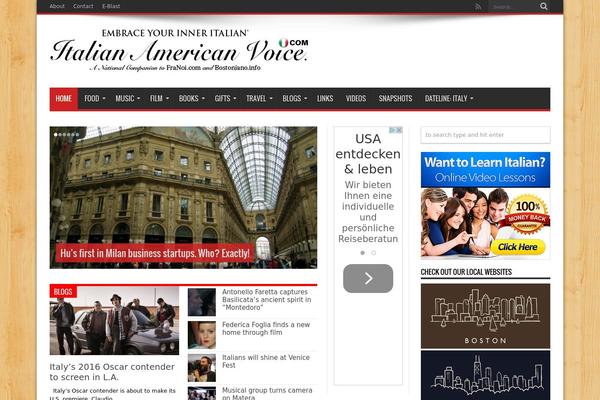The height and width of the screenshot is (400, 600).
Task: Click the Want to Learn Italian banner
Action: pos(485,206)
